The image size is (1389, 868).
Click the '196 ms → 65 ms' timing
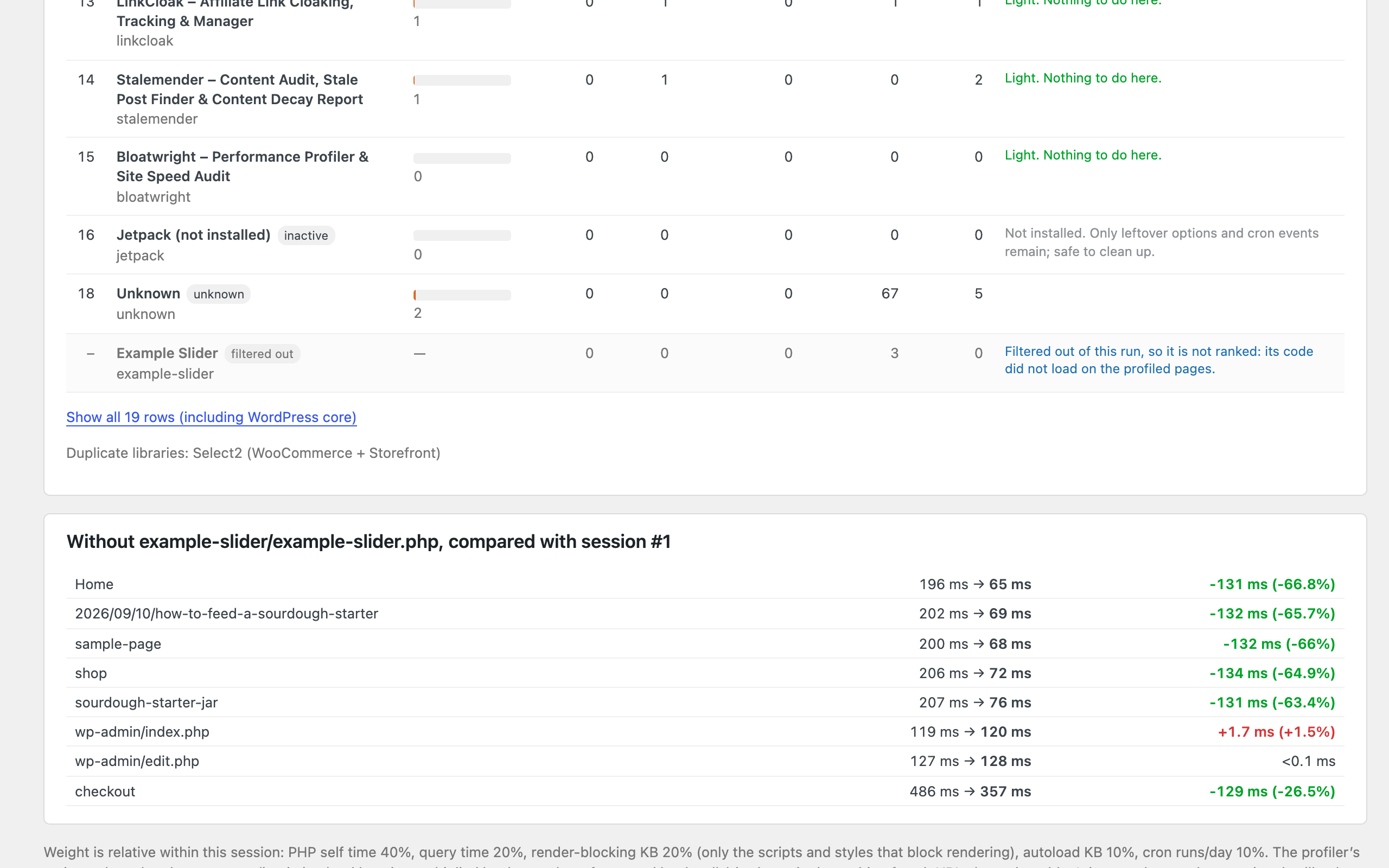coord(974,584)
